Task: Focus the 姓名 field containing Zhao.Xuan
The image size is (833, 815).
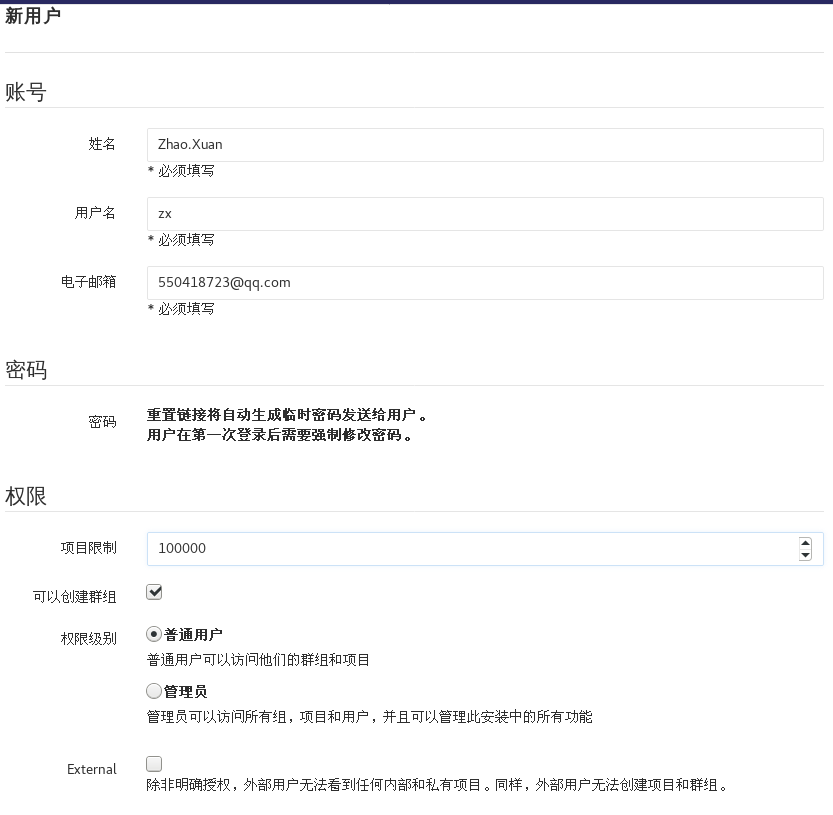Action: (x=485, y=145)
